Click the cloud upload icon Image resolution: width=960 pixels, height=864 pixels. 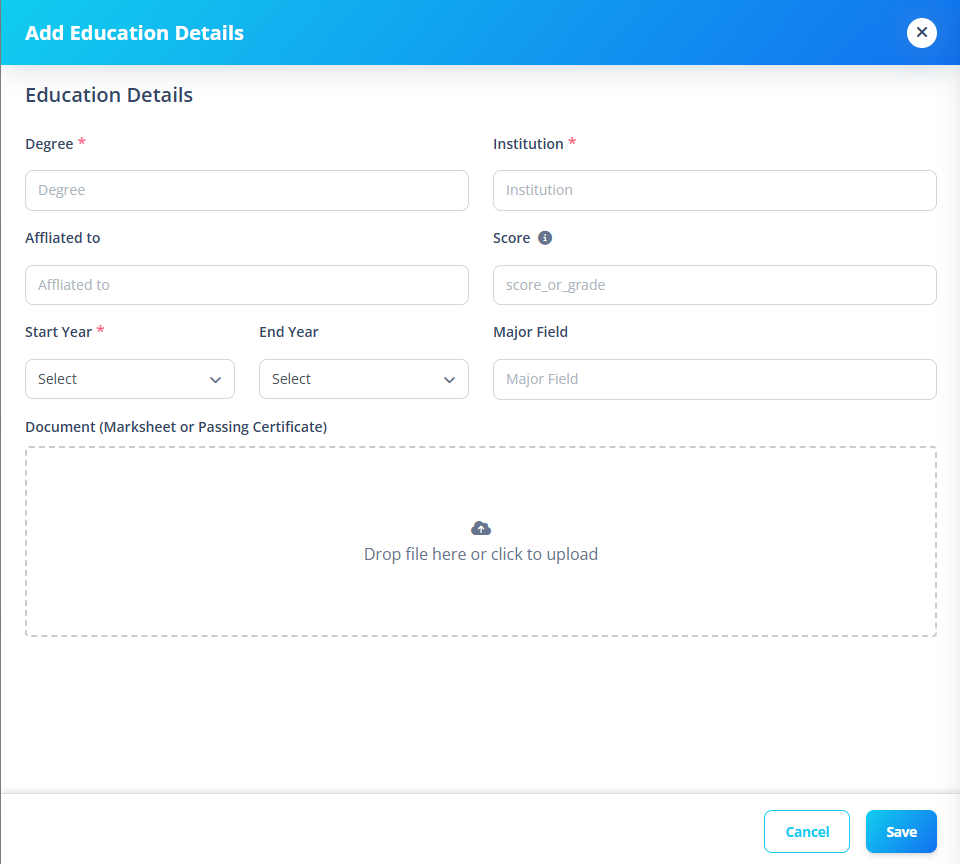(481, 528)
